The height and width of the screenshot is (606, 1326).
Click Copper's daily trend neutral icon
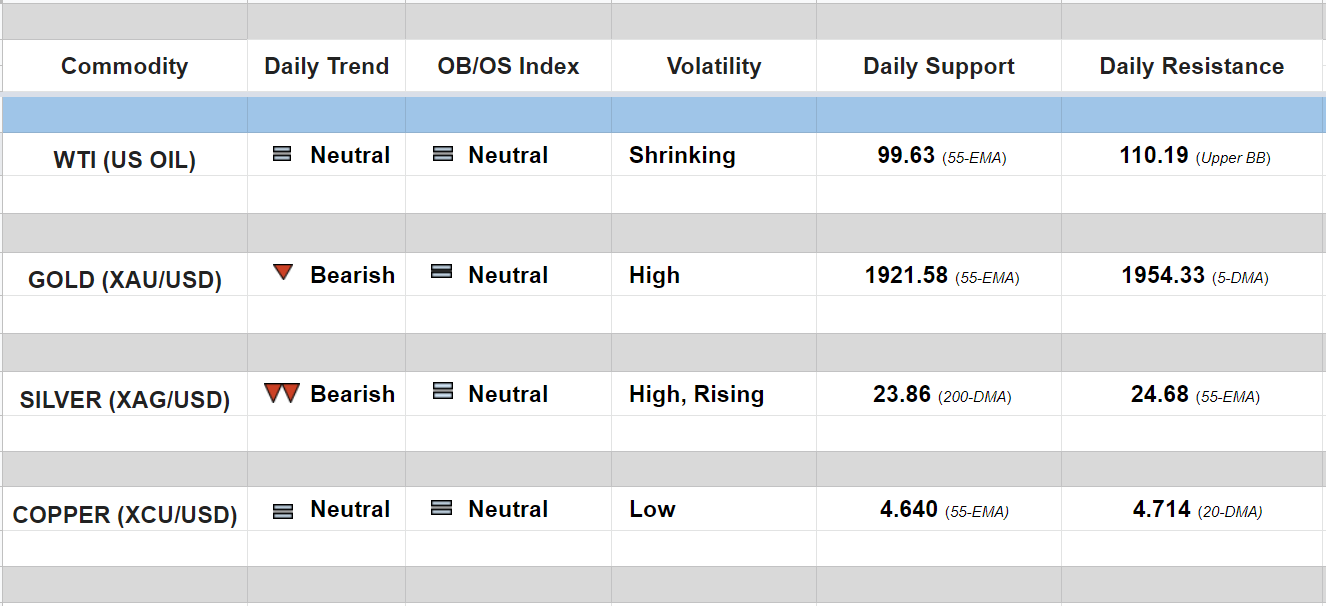(x=283, y=511)
